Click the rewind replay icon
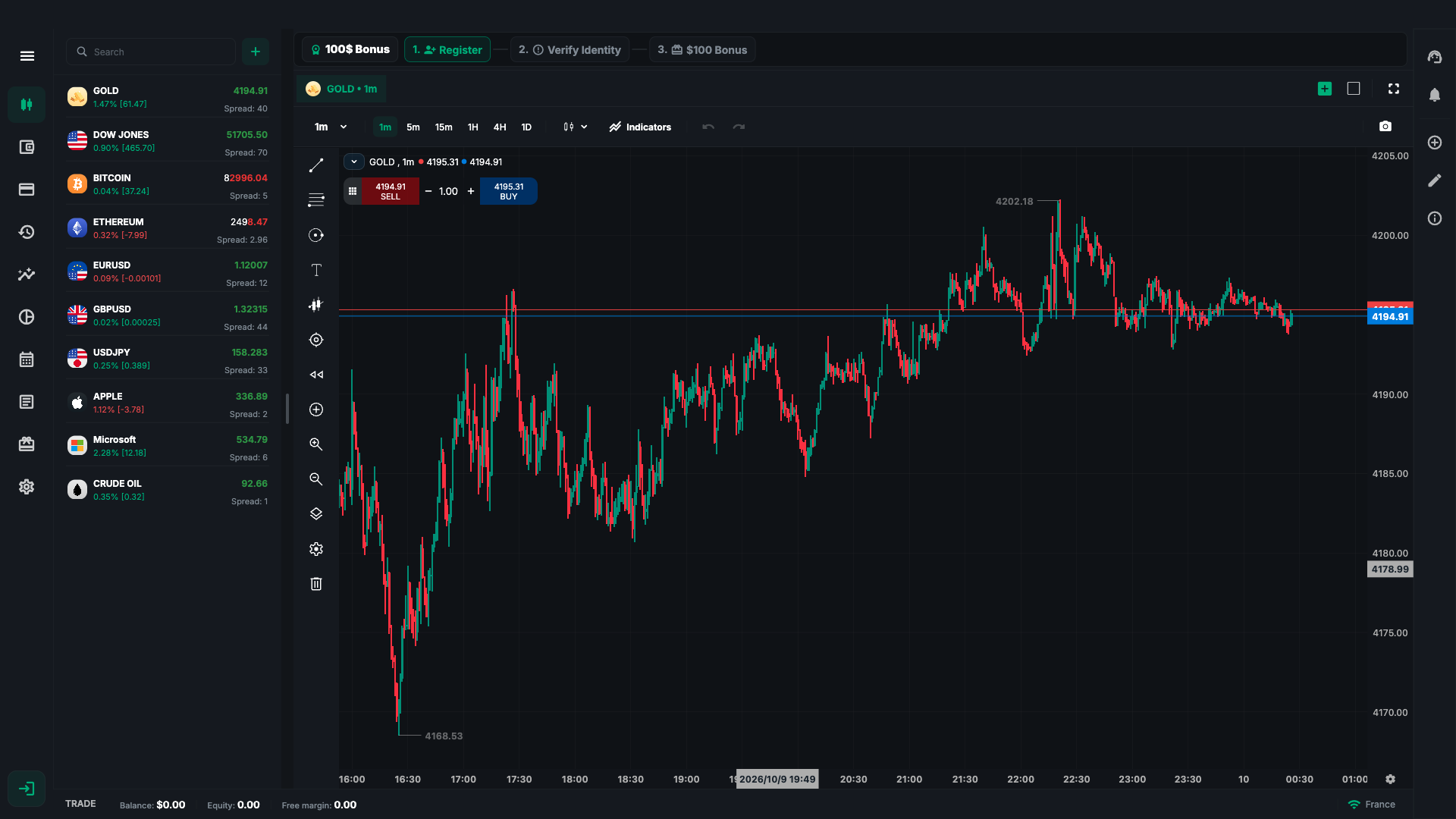The width and height of the screenshot is (1456, 819). (316, 375)
